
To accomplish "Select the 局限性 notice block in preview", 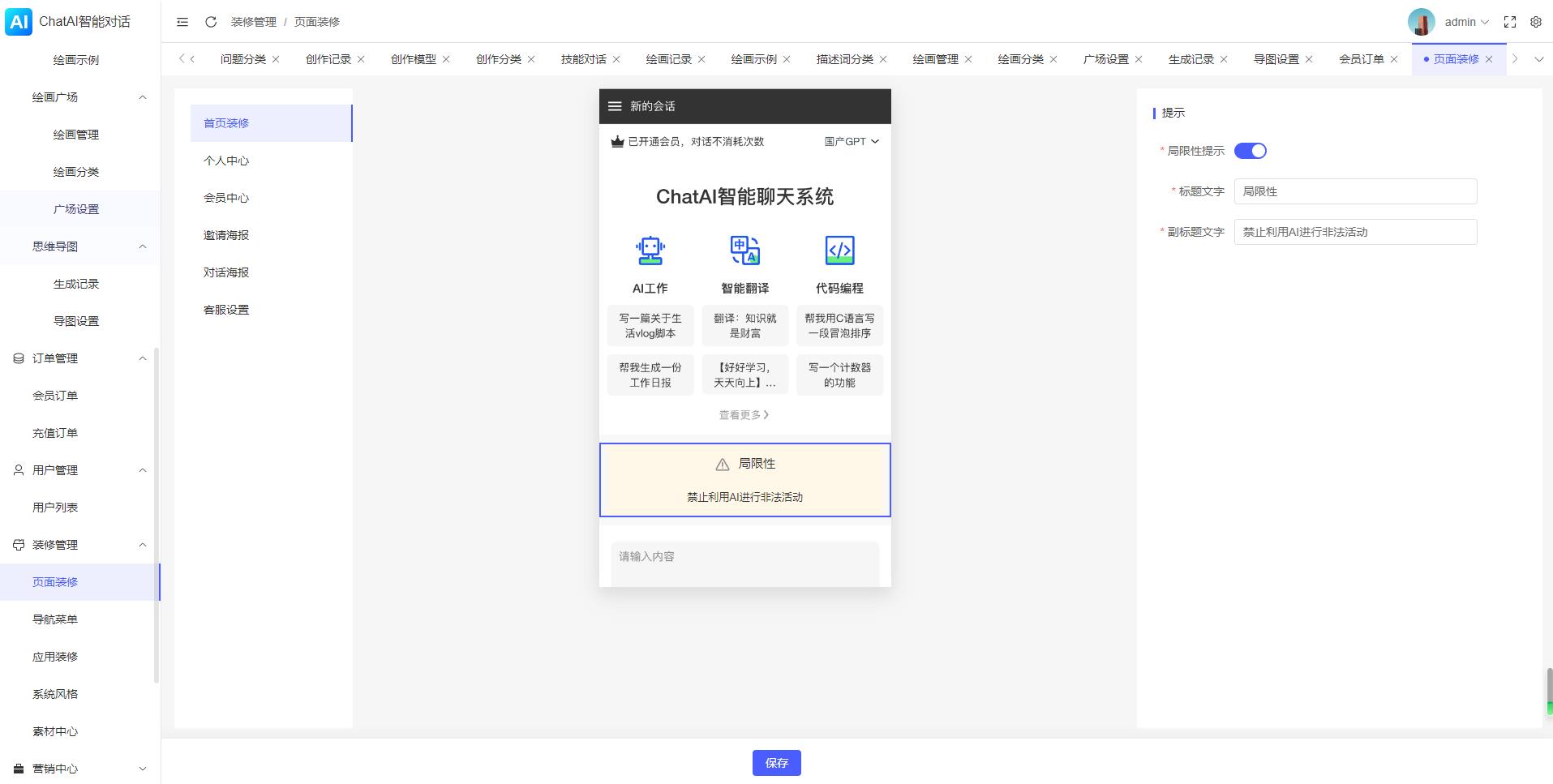I will click(x=744, y=480).
